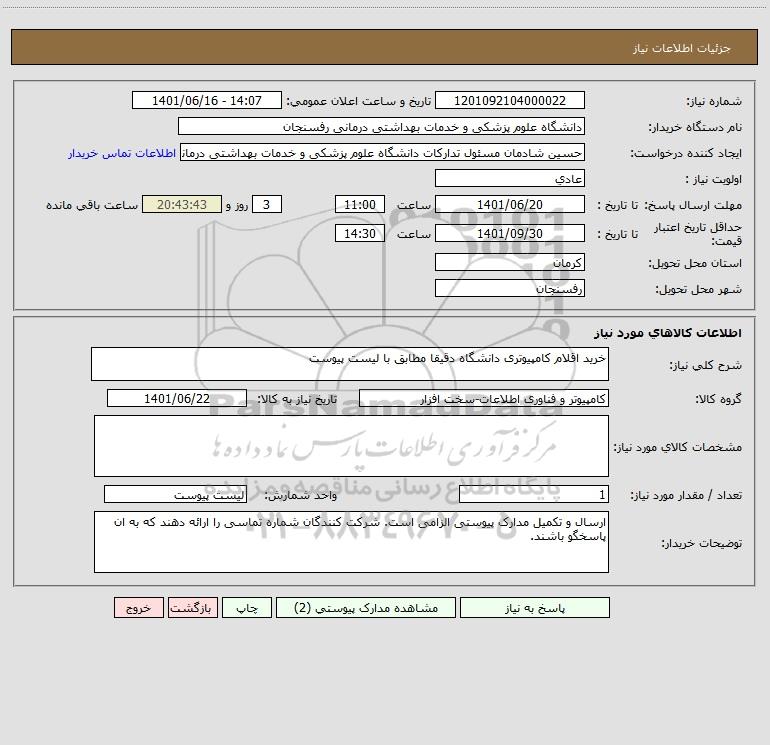Click the buyer notes text area
The height and width of the screenshot is (745, 770).
[x=351, y=542]
